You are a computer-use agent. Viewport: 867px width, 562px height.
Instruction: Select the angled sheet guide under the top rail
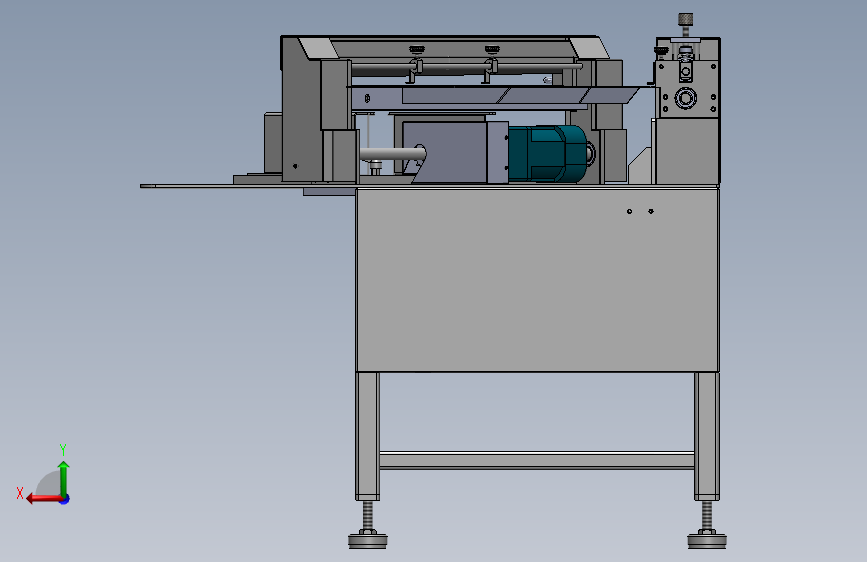pyautogui.click(x=520, y=95)
